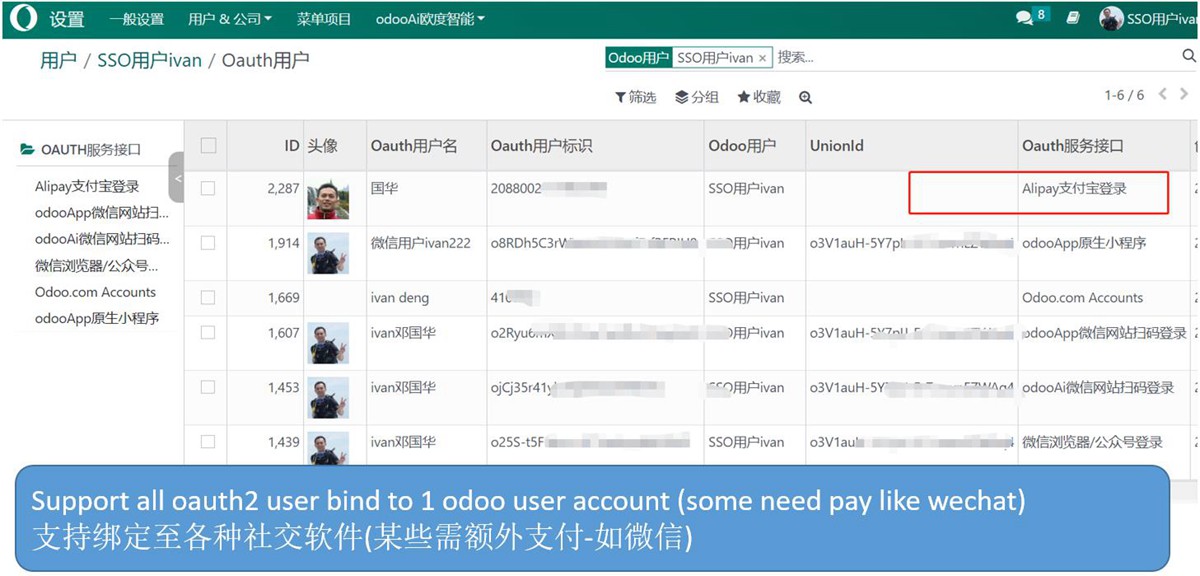Open avatar thumbnail in row ID 1,453

(x=328, y=397)
